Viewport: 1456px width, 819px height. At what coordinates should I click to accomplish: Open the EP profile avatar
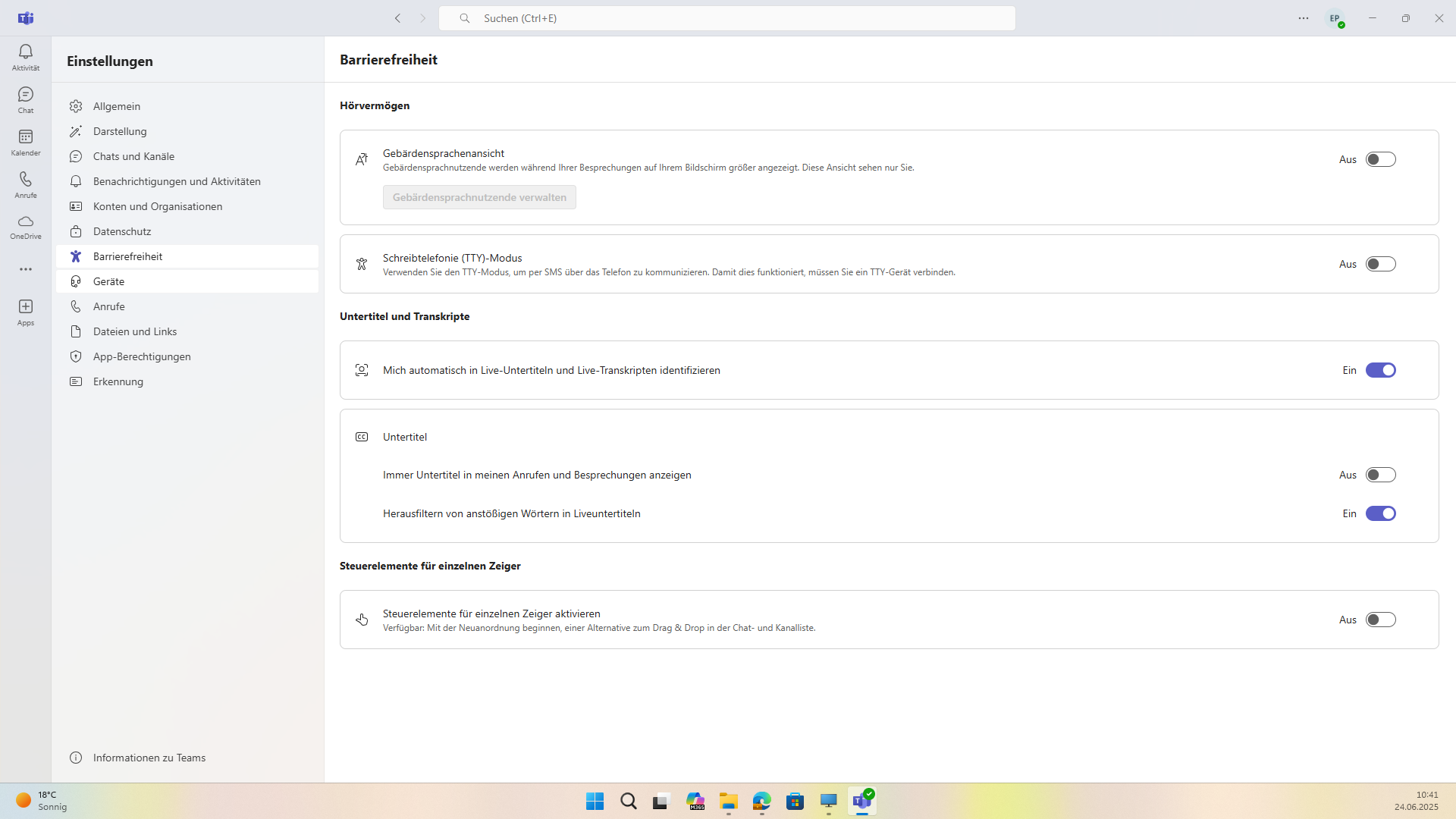[x=1335, y=18]
